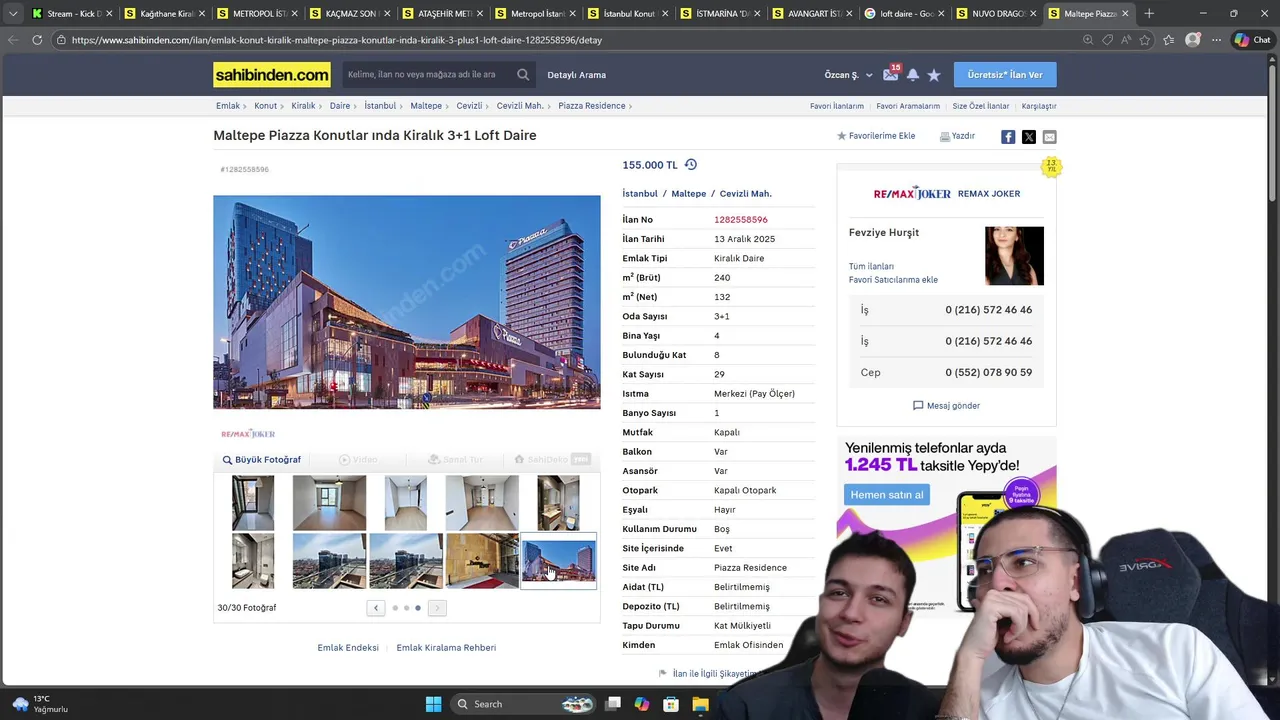This screenshot has width=1280, height=720.
Task: Click the browser zoom magnifier icon
Action: coord(1088,40)
